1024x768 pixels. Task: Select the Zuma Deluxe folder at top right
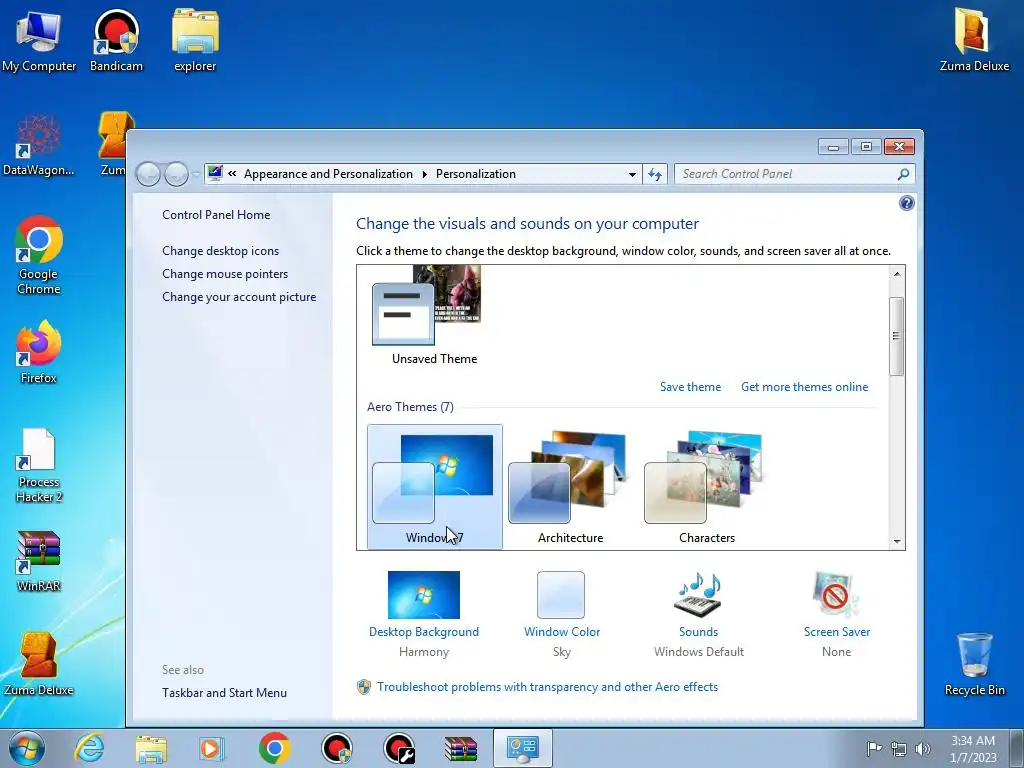(x=974, y=40)
